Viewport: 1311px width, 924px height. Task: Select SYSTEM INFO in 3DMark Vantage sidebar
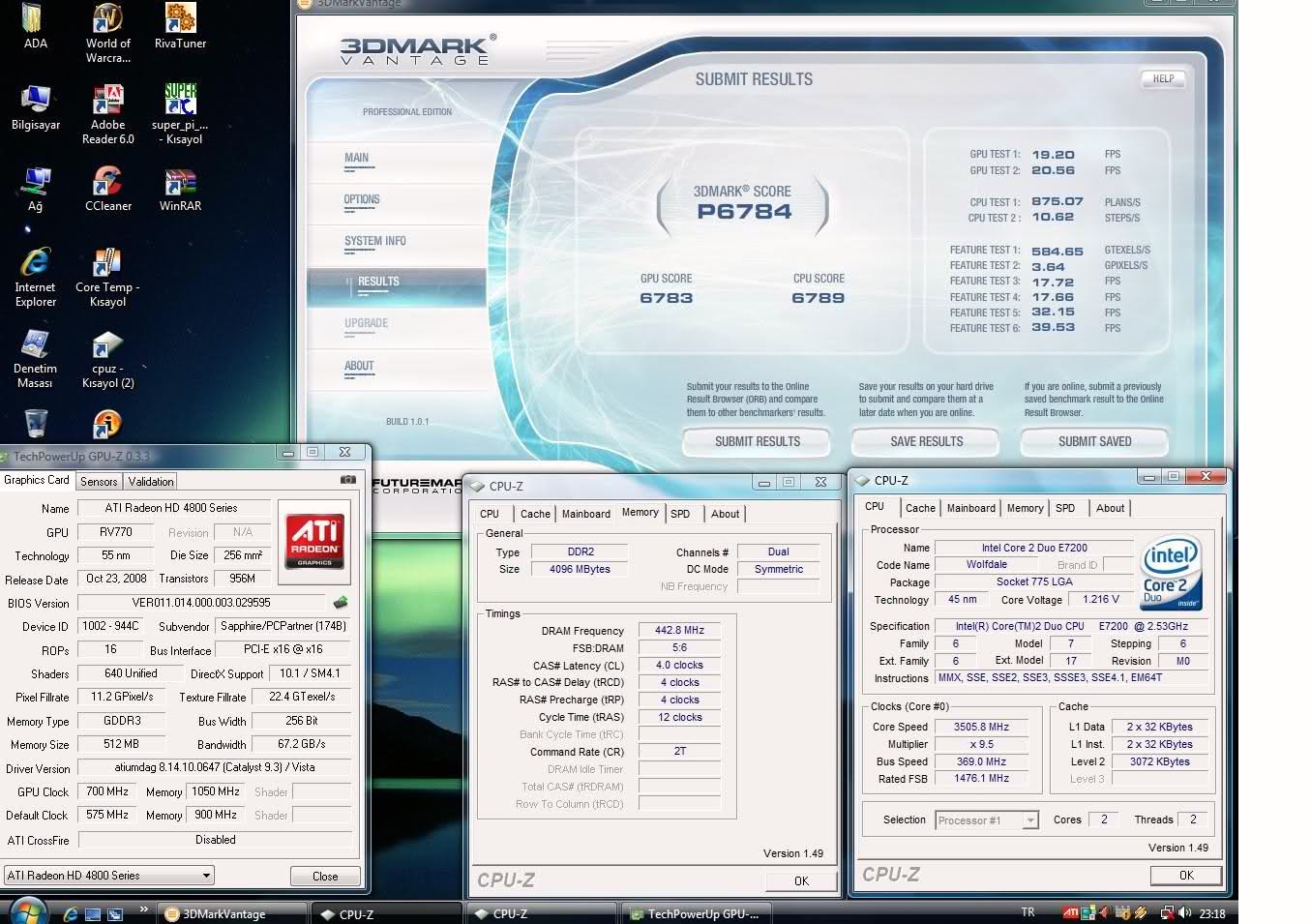pos(375,241)
